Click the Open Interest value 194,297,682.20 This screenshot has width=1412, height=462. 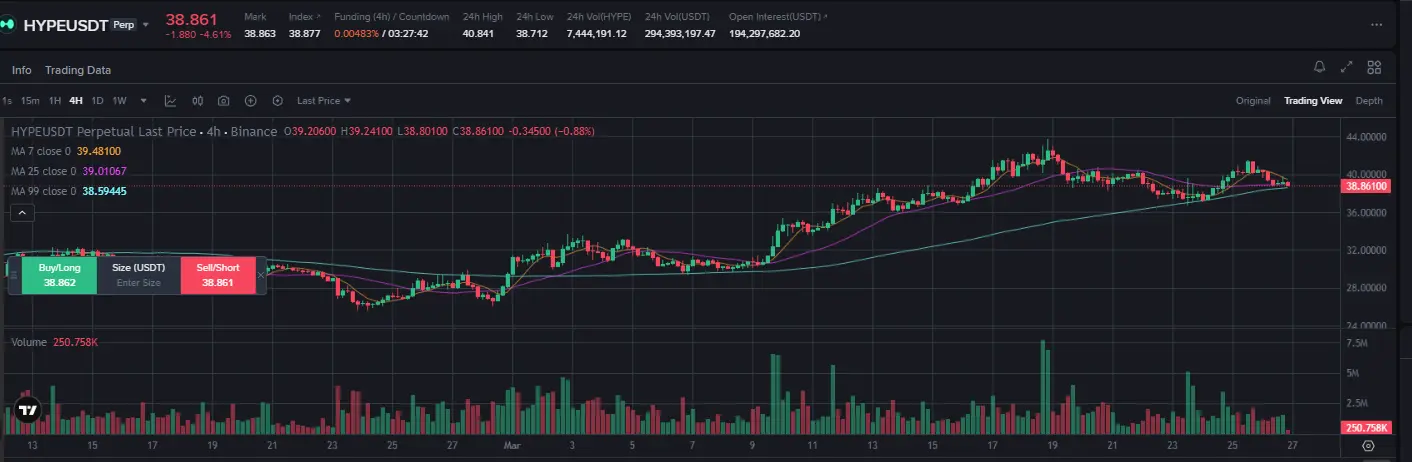764,34
